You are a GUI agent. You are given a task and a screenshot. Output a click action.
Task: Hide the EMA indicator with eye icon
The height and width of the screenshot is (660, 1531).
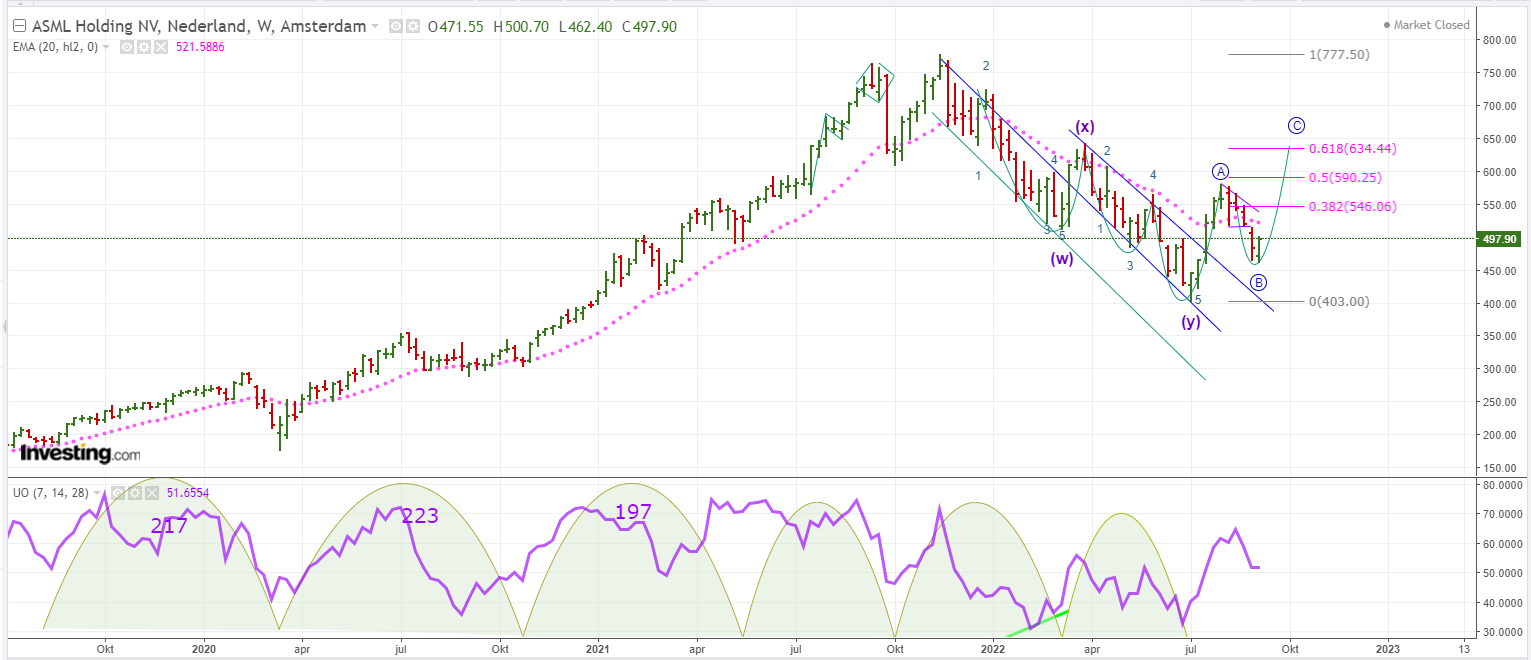[127, 46]
